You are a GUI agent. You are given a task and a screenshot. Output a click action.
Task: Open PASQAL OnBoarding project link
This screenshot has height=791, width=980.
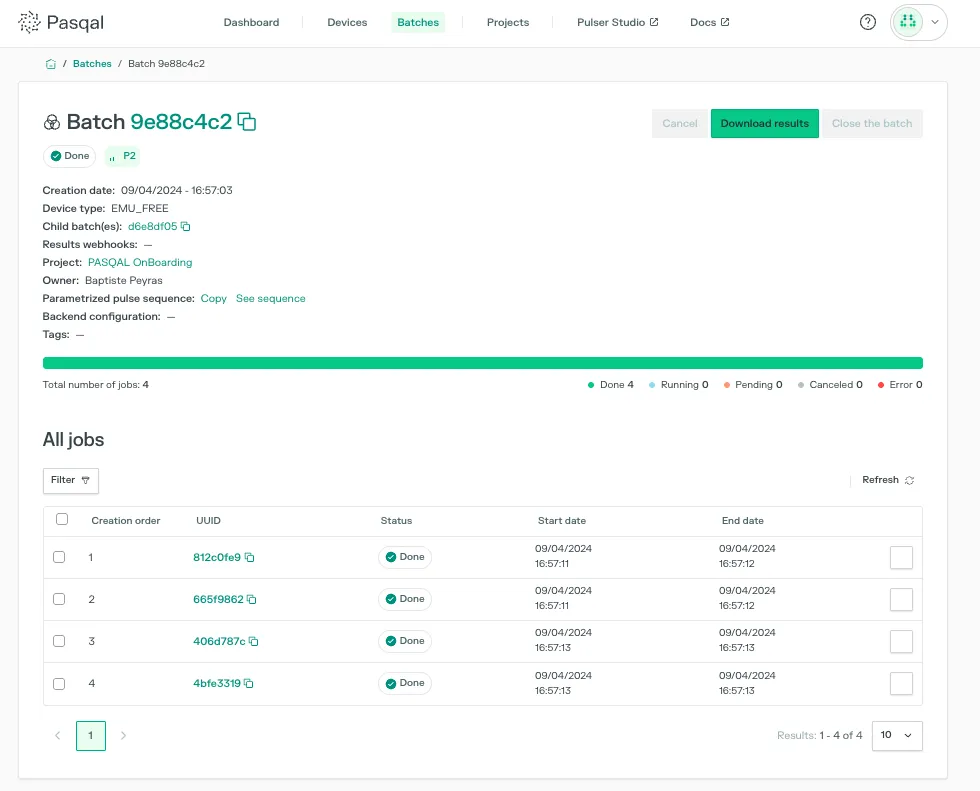(140, 262)
